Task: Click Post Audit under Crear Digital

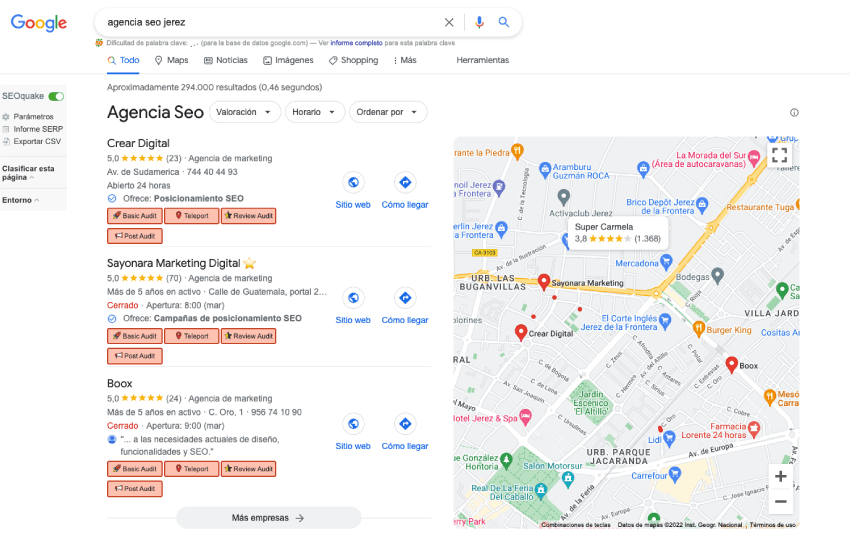Action: tap(134, 236)
